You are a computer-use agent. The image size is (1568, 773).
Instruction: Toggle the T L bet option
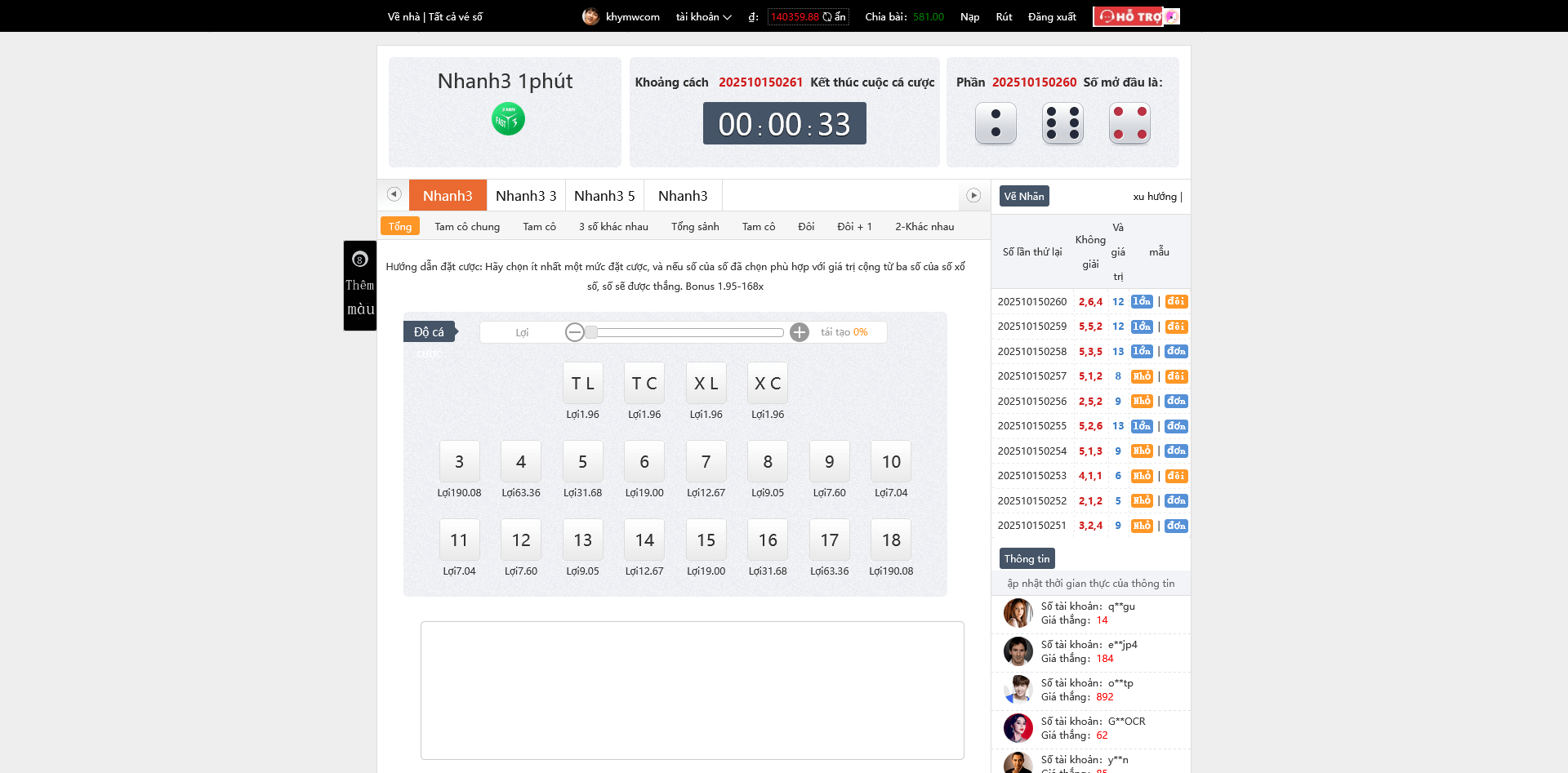582,384
